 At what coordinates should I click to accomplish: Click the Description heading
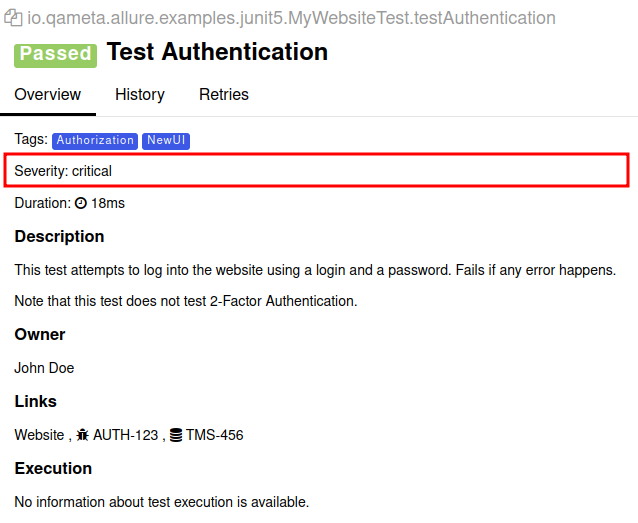[x=59, y=237]
